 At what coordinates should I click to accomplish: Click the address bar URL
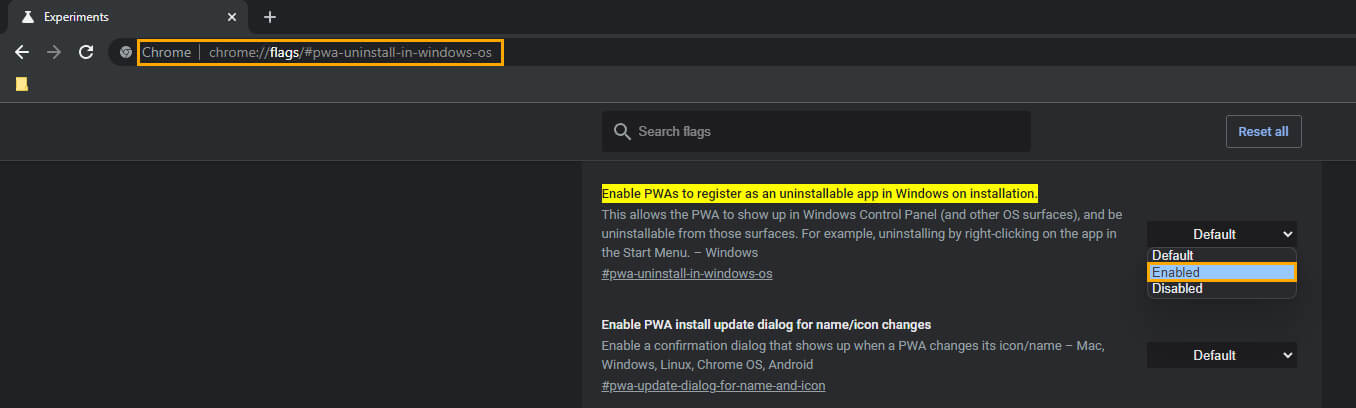350,52
